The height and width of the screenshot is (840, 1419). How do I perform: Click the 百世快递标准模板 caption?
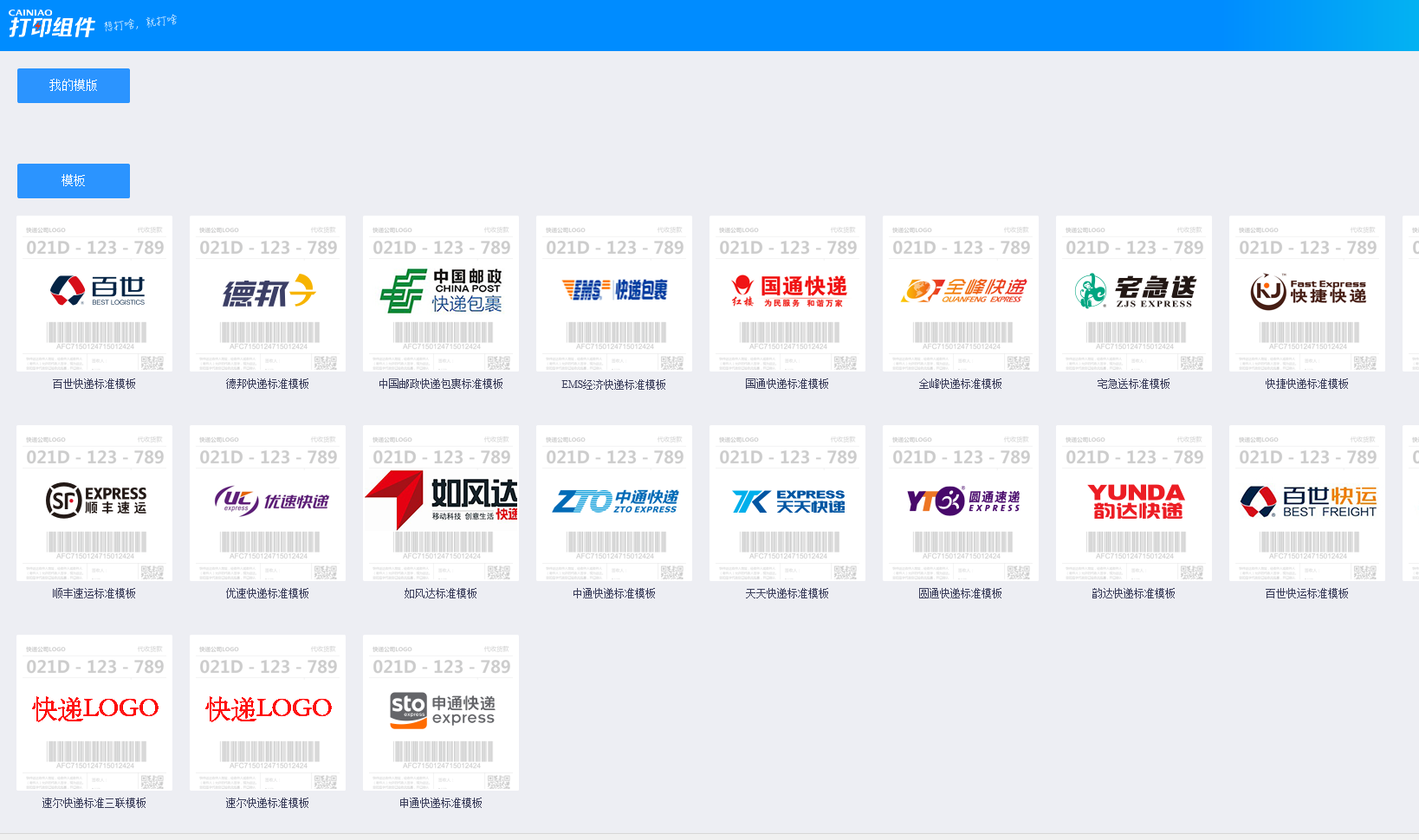(x=94, y=384)
